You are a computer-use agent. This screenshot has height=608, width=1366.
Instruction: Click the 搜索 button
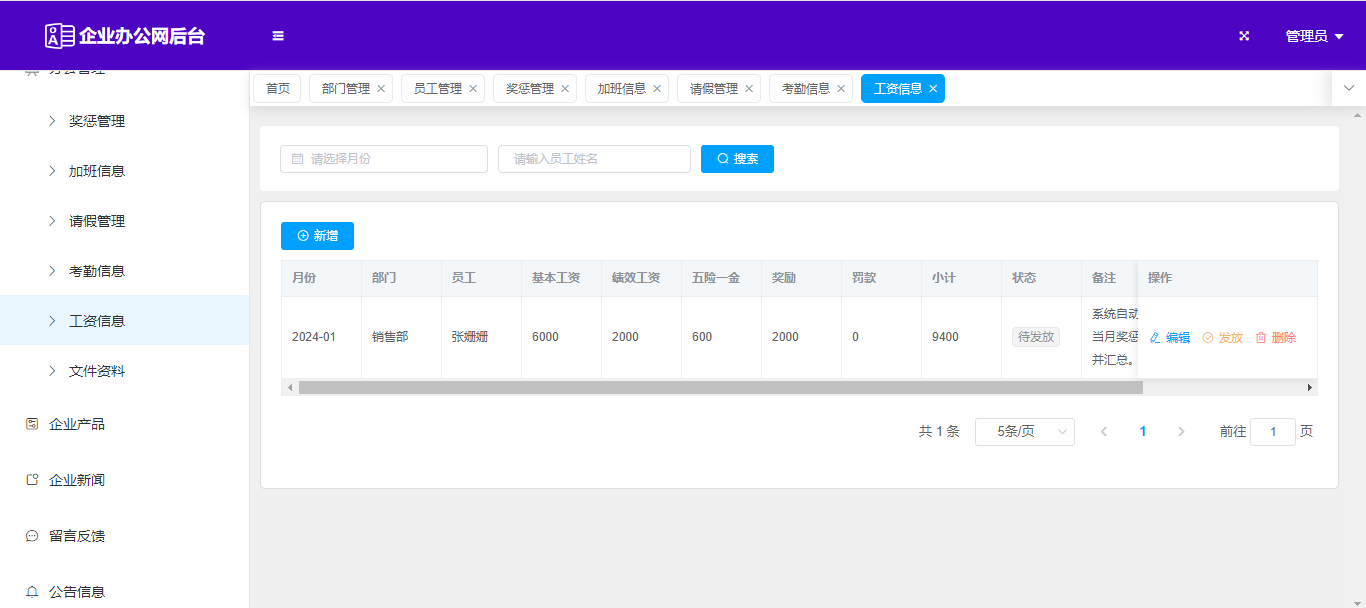point(737,159)
